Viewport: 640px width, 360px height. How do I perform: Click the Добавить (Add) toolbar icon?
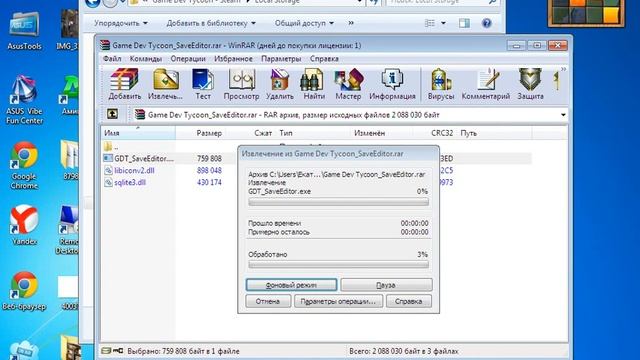pos(124,84)
